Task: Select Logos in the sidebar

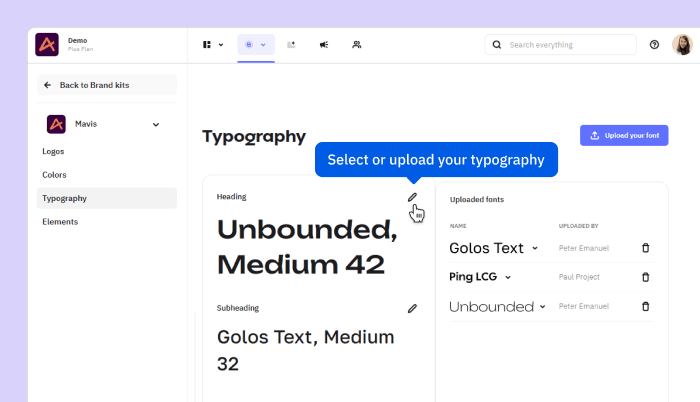Action: tap(53, 151)
